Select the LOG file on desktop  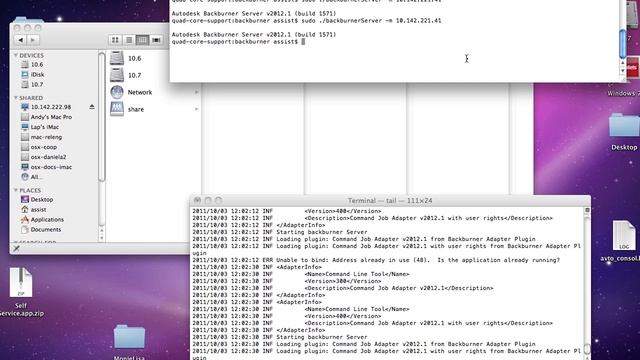(x=623, y=241)
